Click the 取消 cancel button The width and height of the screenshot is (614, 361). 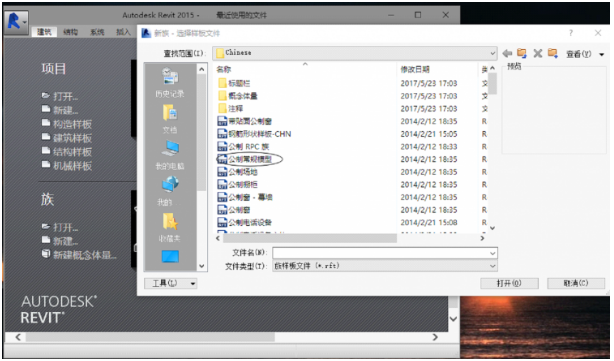tap(576, 283)
